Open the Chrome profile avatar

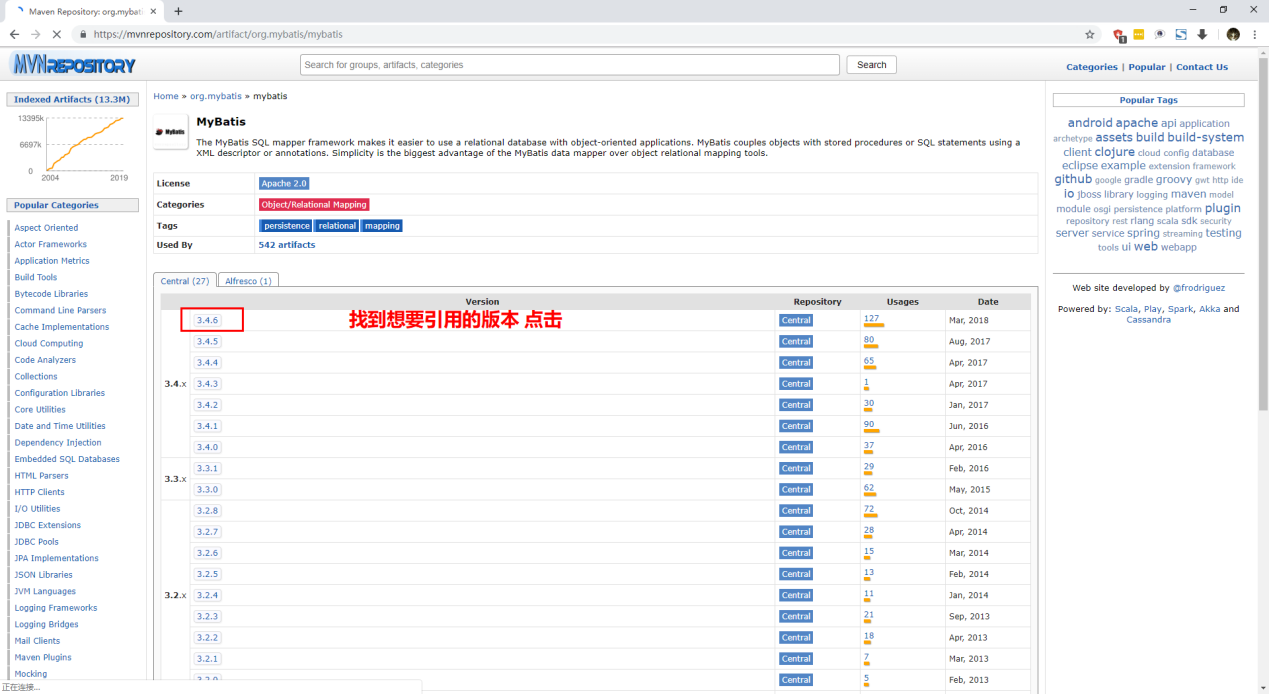coord(1233,34)
